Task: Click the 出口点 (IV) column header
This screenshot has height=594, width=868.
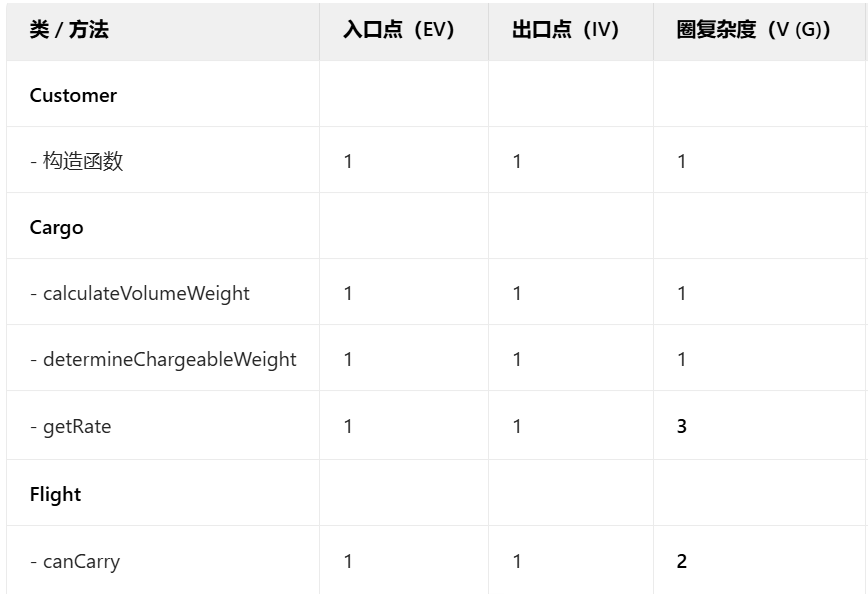Action: [x=565, y=30]
